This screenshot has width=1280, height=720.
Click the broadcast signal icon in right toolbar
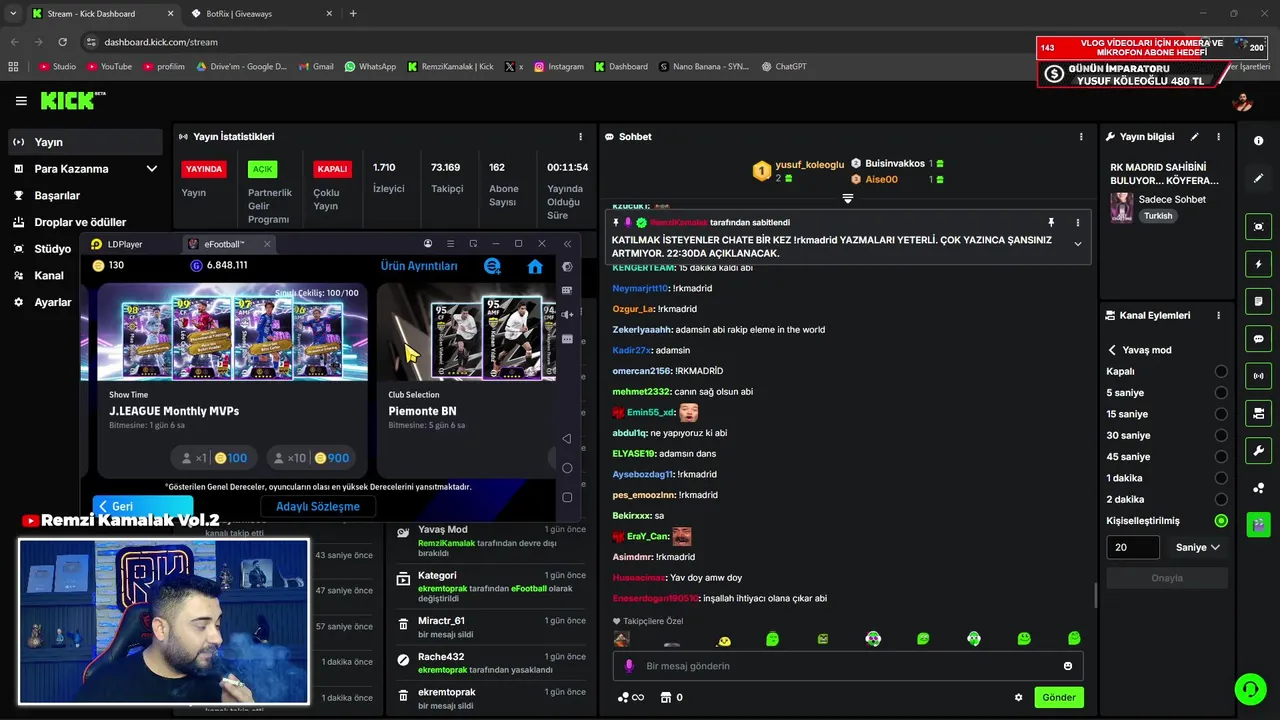coord(1259,376)
